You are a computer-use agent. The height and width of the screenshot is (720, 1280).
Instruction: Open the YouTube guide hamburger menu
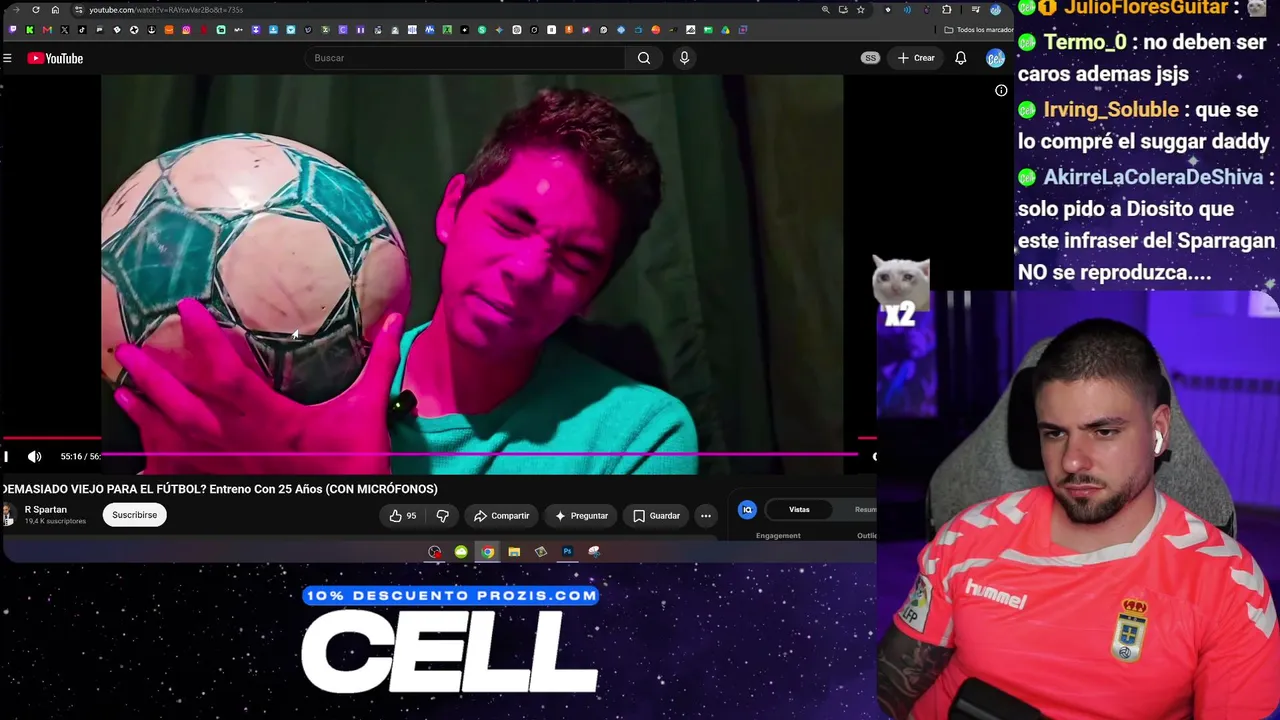[7, 58]
